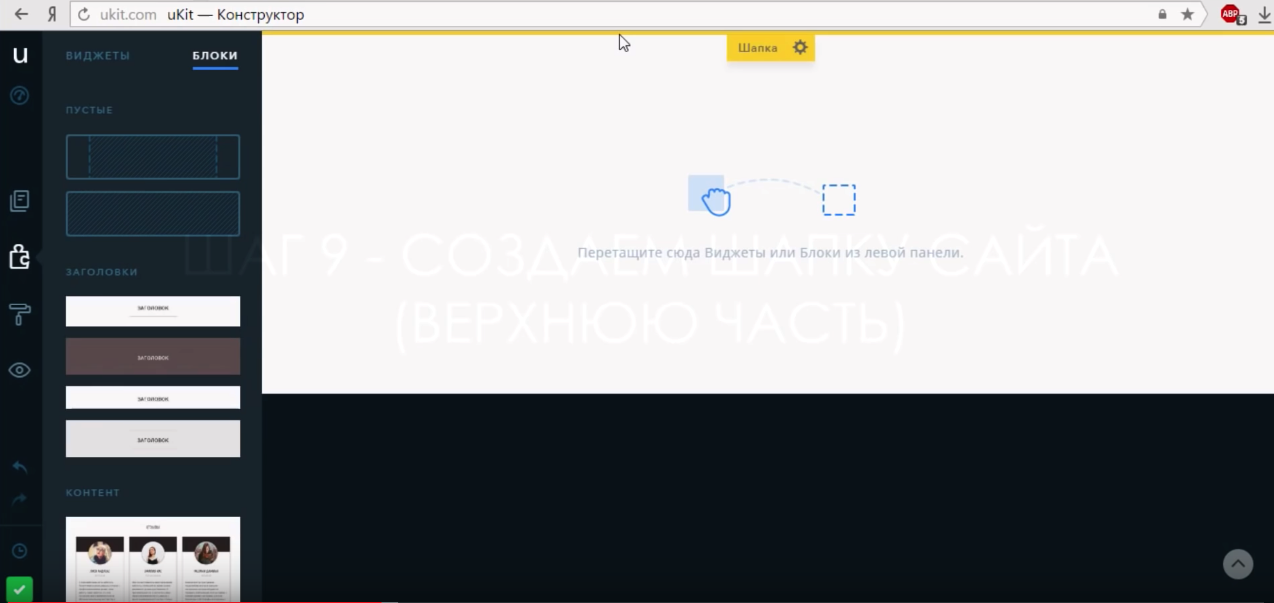Open the design paint roller icon

[x=20, y=314]
